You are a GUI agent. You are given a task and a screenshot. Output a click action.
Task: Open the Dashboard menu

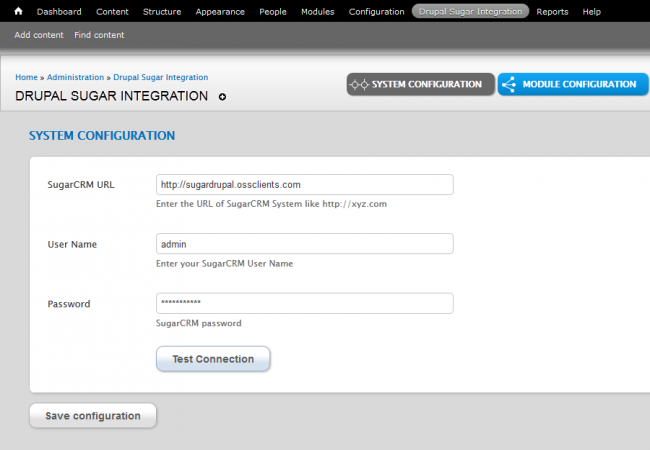click(x=59, y=12)
